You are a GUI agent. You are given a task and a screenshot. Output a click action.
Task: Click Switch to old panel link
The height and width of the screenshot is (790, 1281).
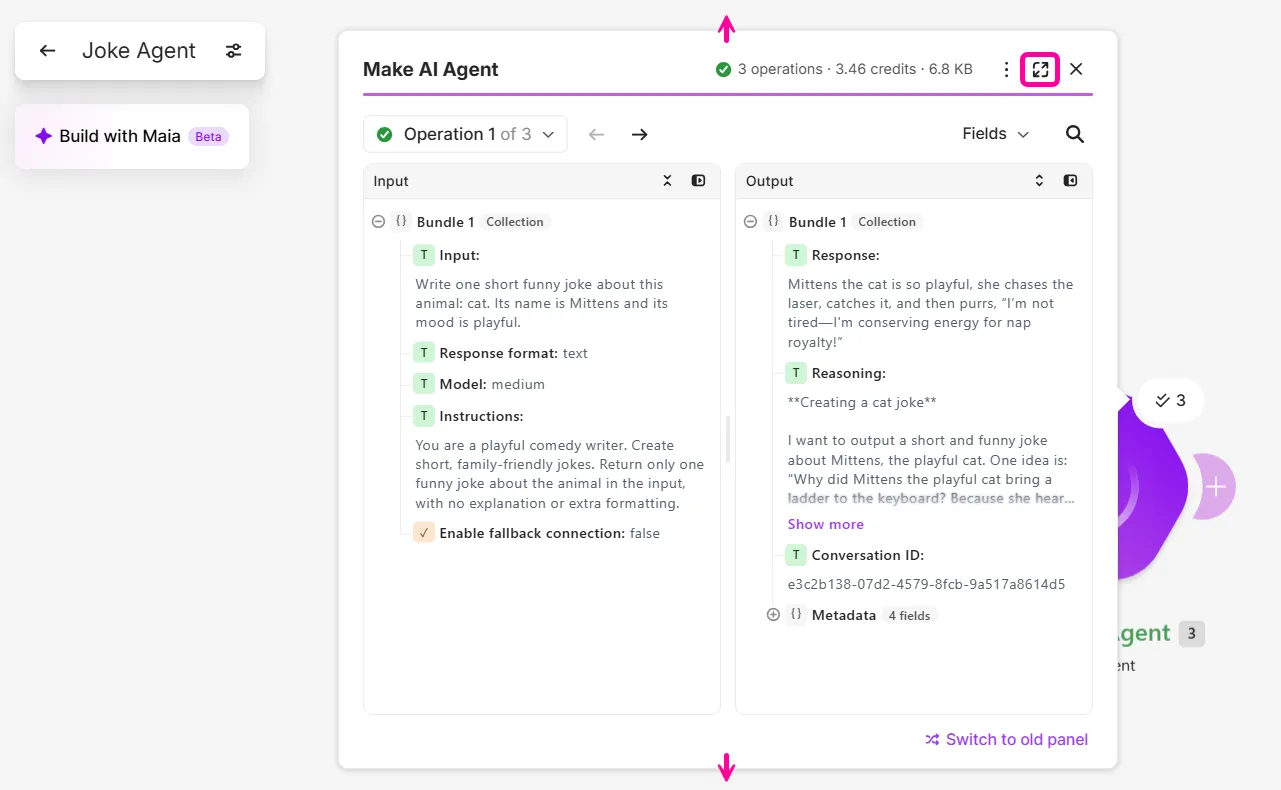click(x=1006, y=739)
